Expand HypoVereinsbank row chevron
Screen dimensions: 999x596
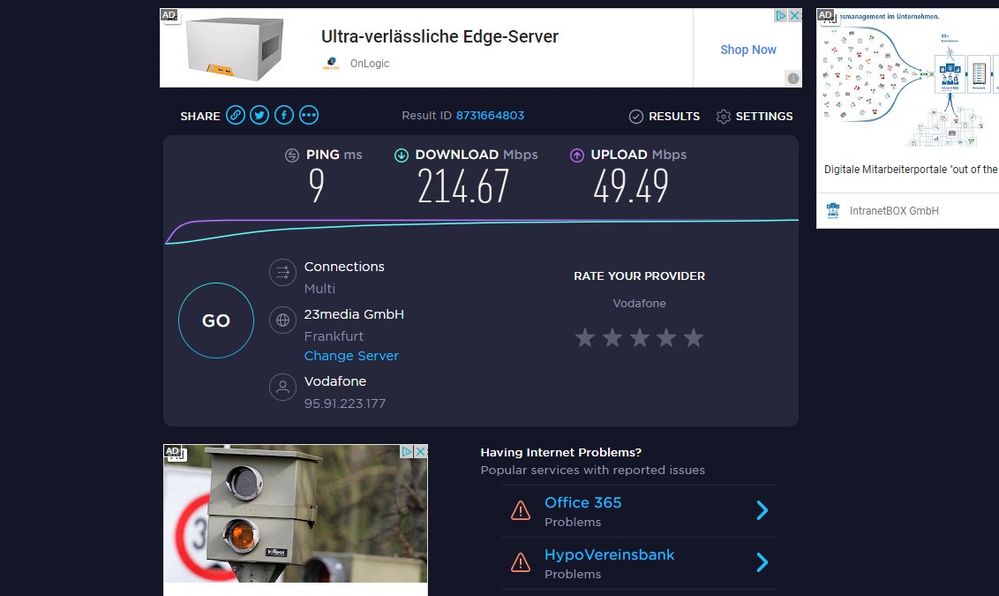pos(762,562)
